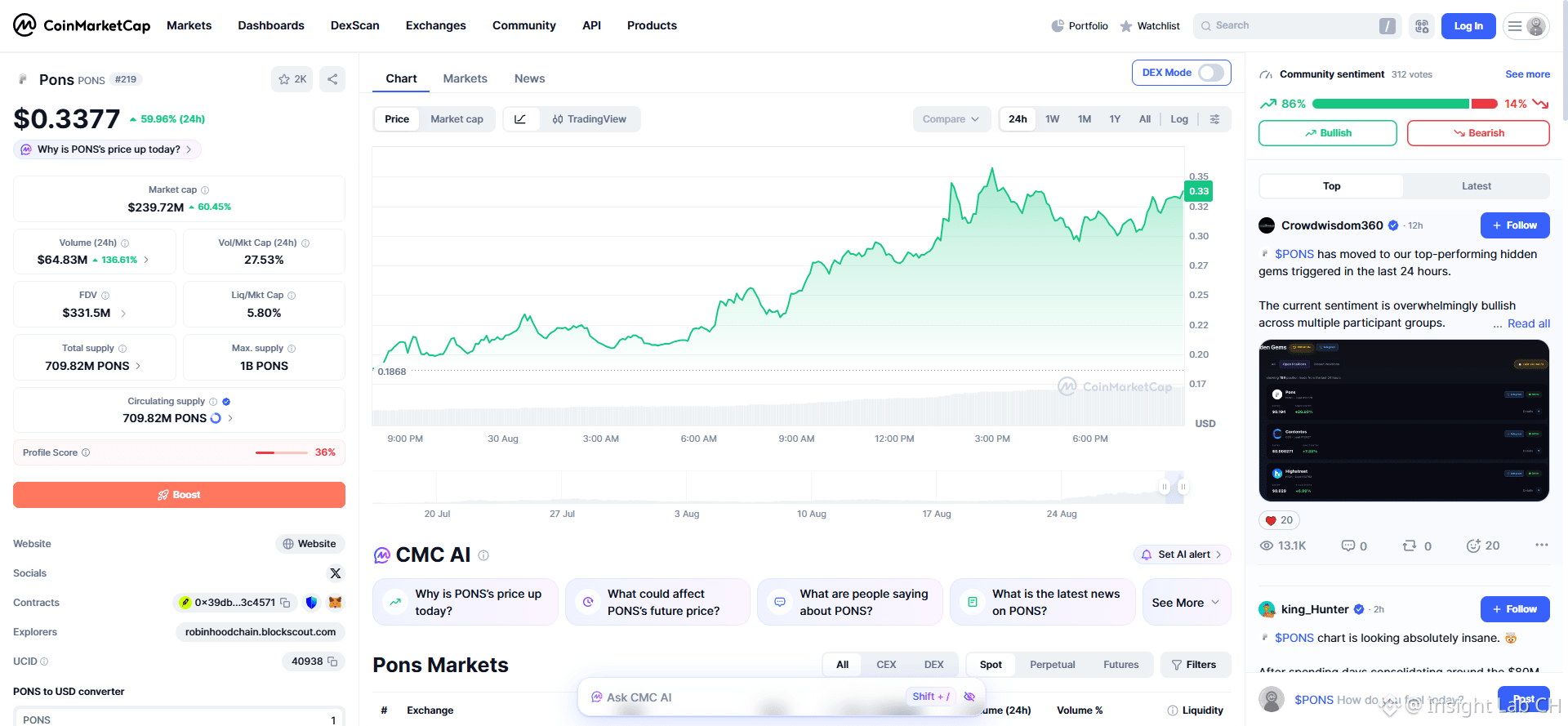This screenshot has width=1568, height=726.
Task: Copy the contract address 0x39db...3c4571
Action: pos(285,603)
